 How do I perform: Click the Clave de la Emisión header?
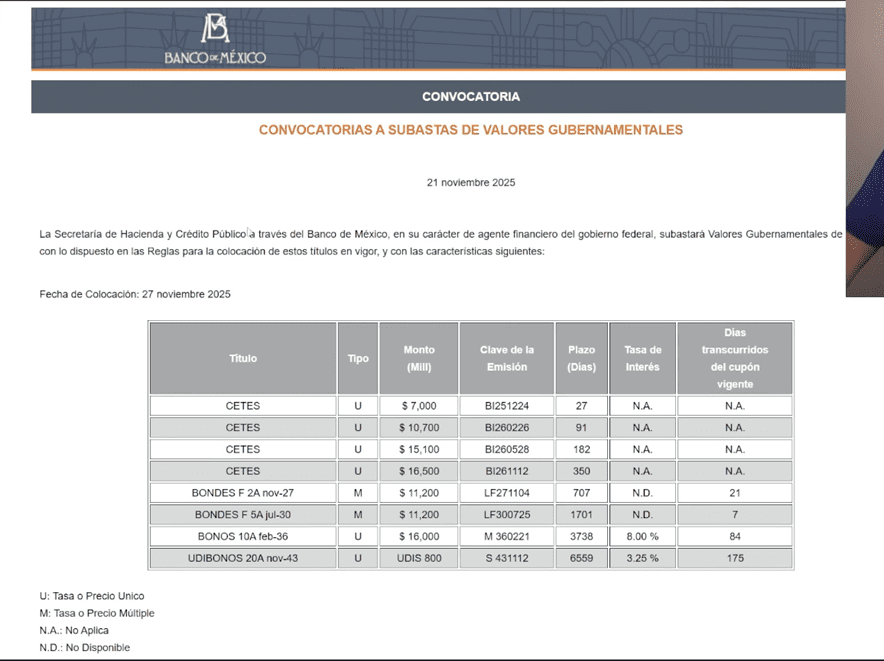click(x=506, y=358)
